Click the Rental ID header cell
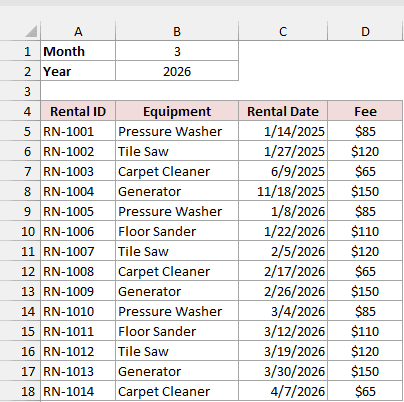Screen dimensions: 404x402 coord(78,111)
